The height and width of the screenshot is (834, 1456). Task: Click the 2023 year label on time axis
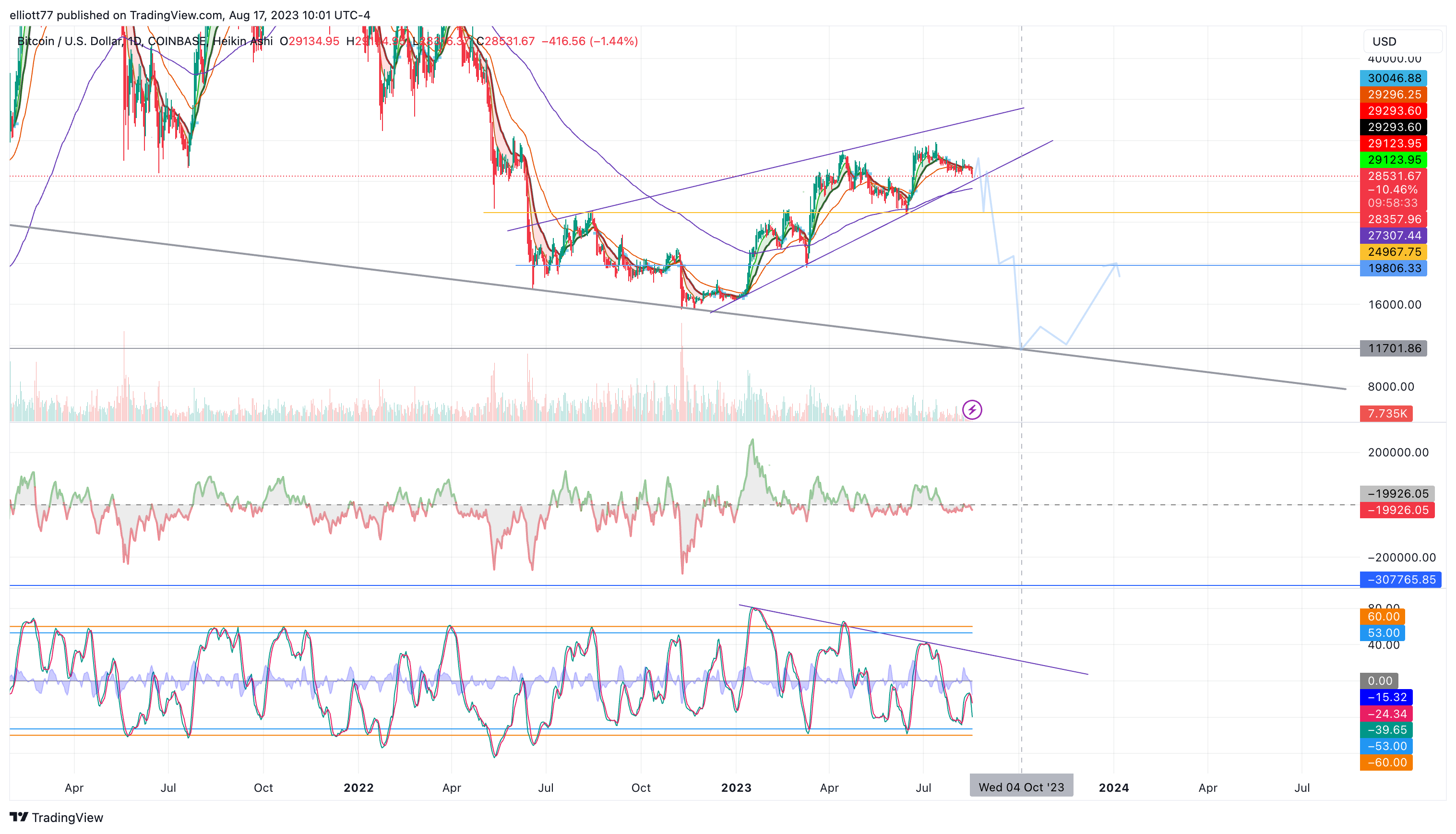tap(736, 787)
